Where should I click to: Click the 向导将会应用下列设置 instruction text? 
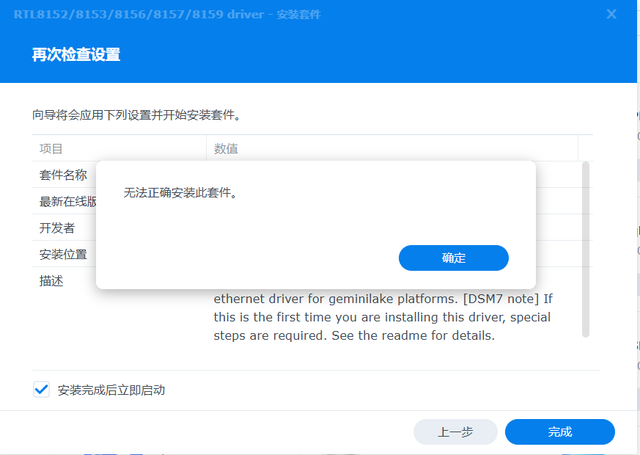pyautogui.click(x=137, y=115)
